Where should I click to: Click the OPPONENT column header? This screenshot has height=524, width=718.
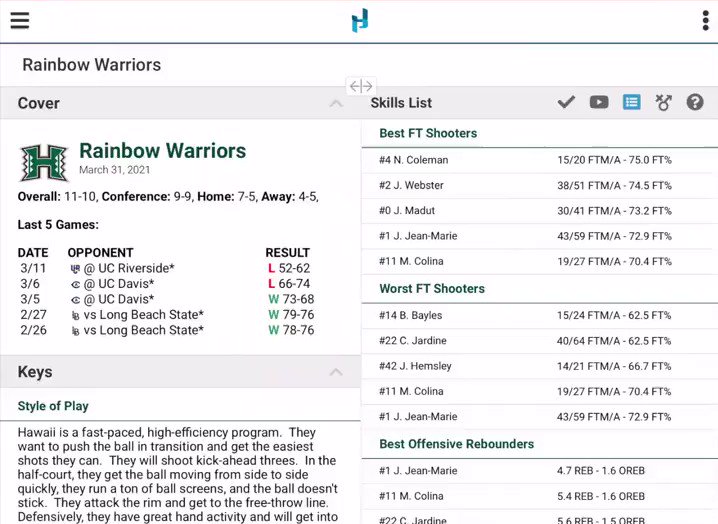click(x=100, y=253)
